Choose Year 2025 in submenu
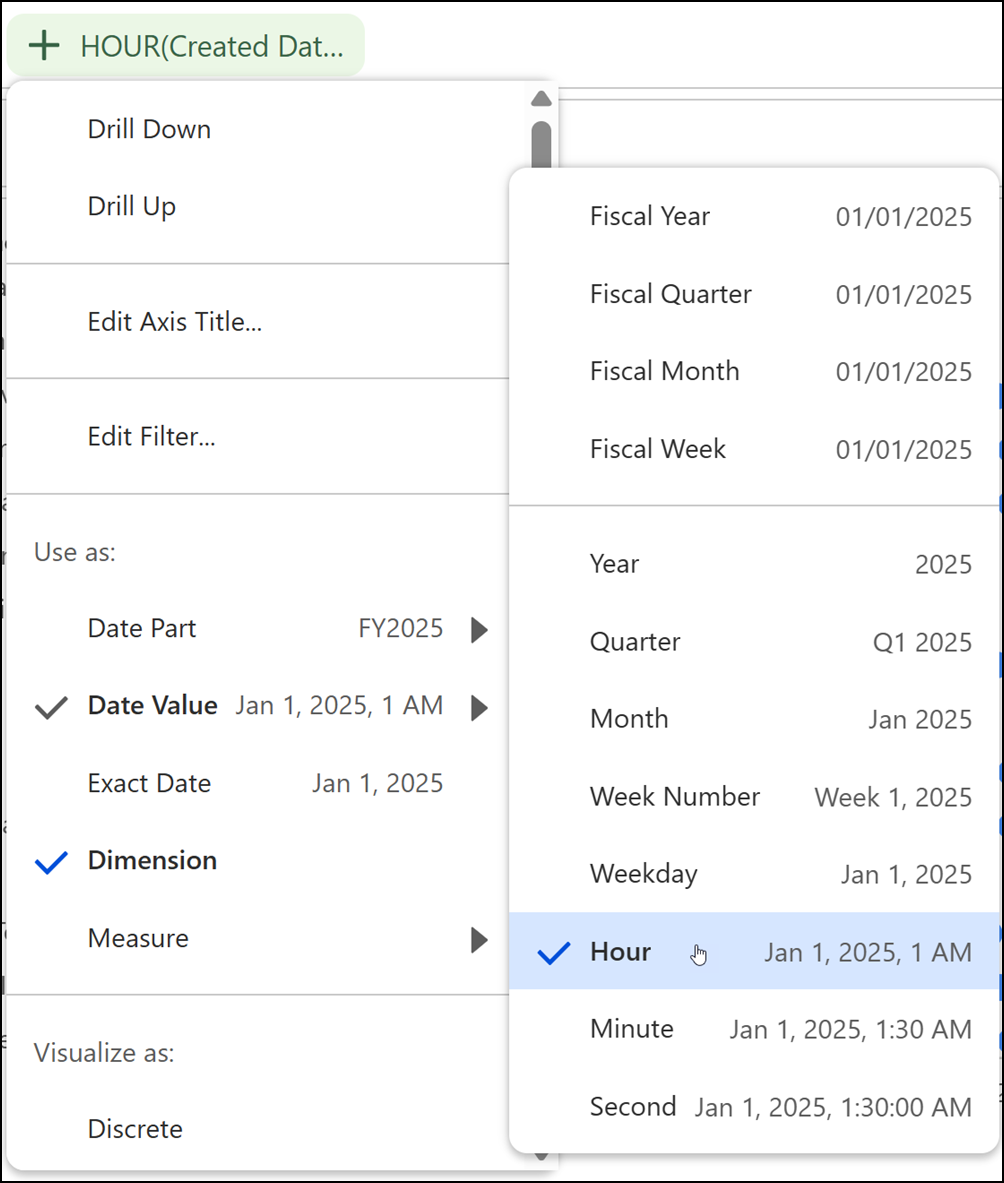1004x1183 pixels. tap(754, 564)
